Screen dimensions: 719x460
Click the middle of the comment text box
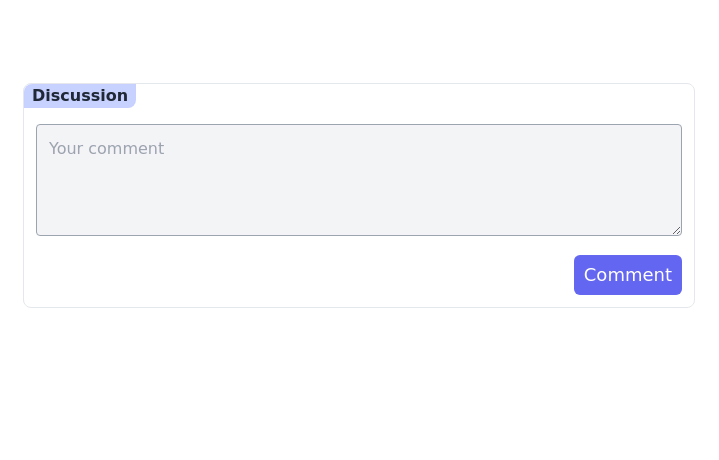coord(358,180)
